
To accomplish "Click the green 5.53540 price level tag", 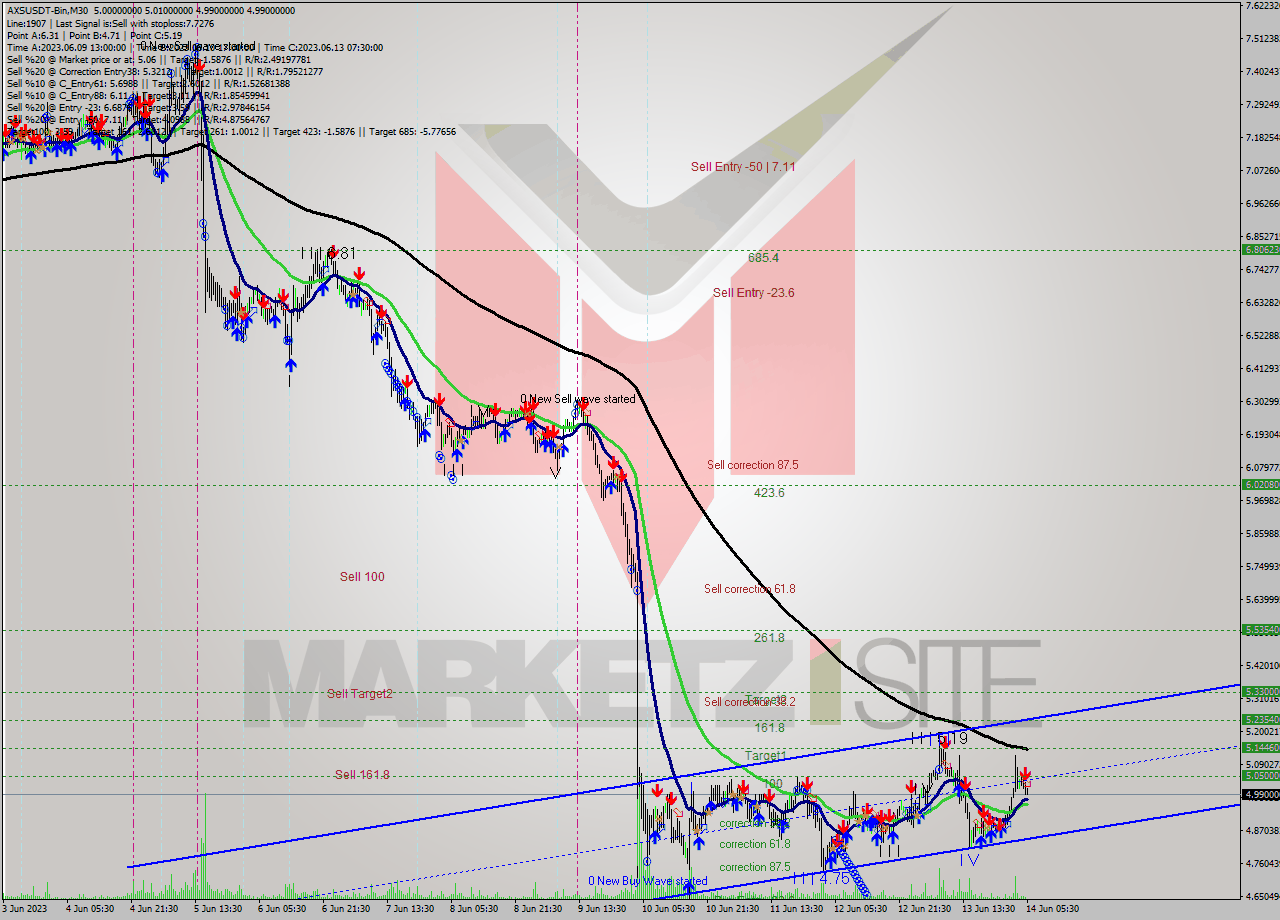I will pyautogui.click(x=1260, y=630).
